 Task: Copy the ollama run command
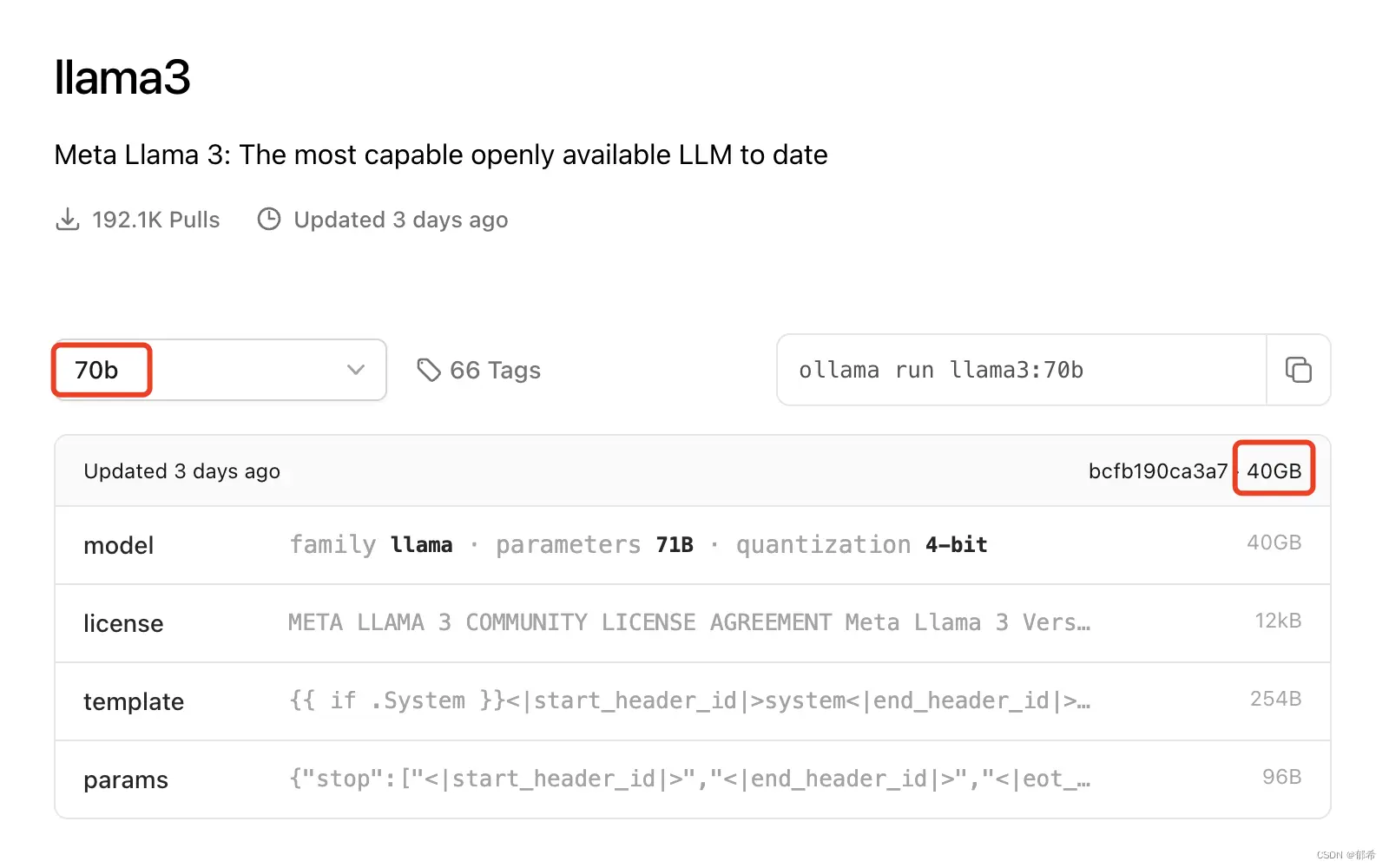point(1298,370)
